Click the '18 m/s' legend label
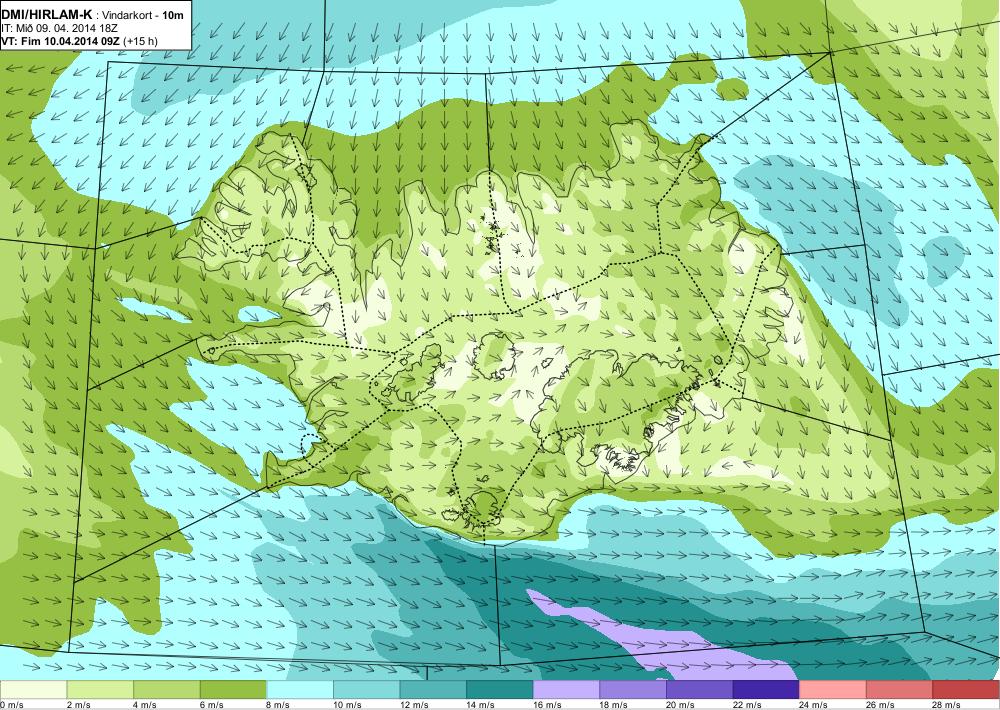Screen dimensions: 1000x710 pos(614,705)
